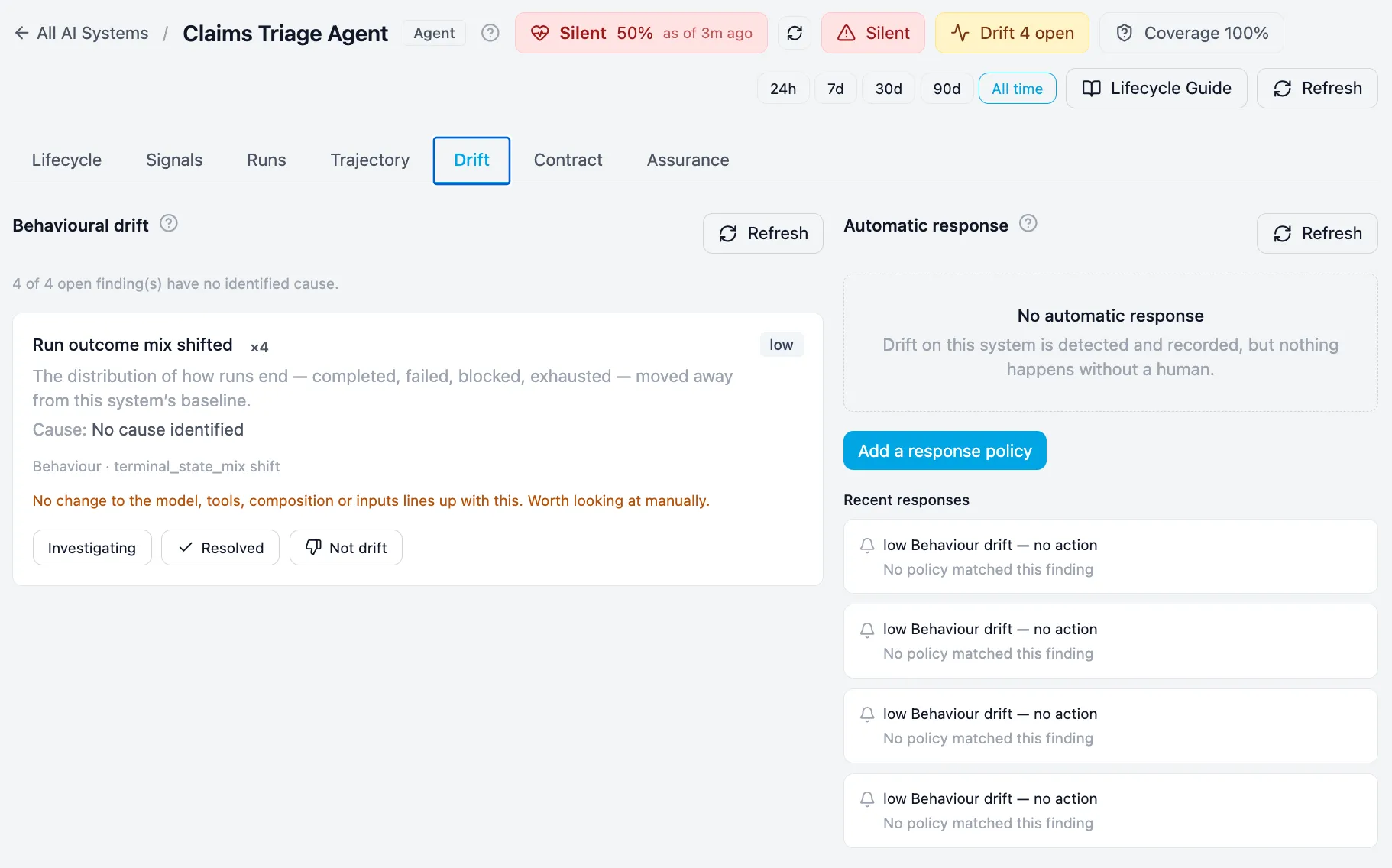Refresh the Behavioural drift panel
The image size is (1392, 868).
pos(763,233)
